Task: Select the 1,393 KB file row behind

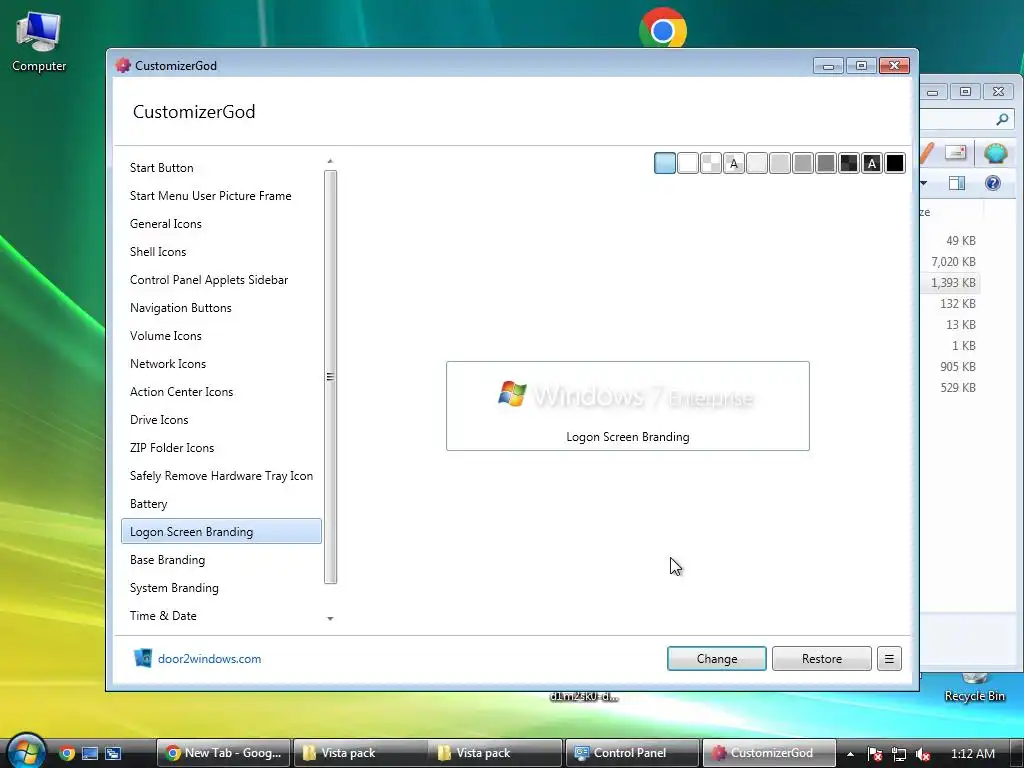Action: tap(950, 283)
